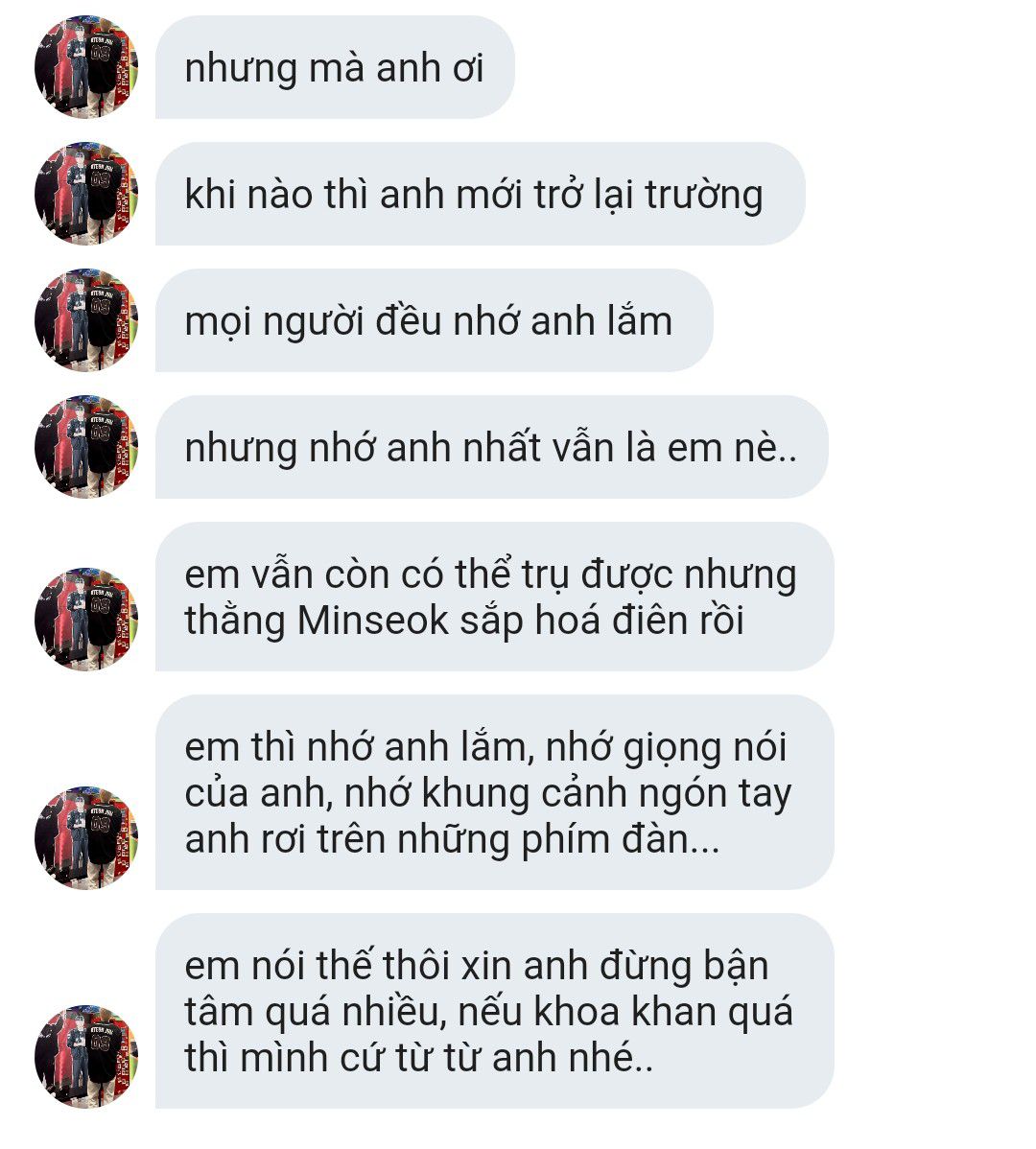Image resolution: width=1036 pixels, height=1149 pixels.
Task: Click the words "hoá điên rồi" in message
Action: coord(640,620)
